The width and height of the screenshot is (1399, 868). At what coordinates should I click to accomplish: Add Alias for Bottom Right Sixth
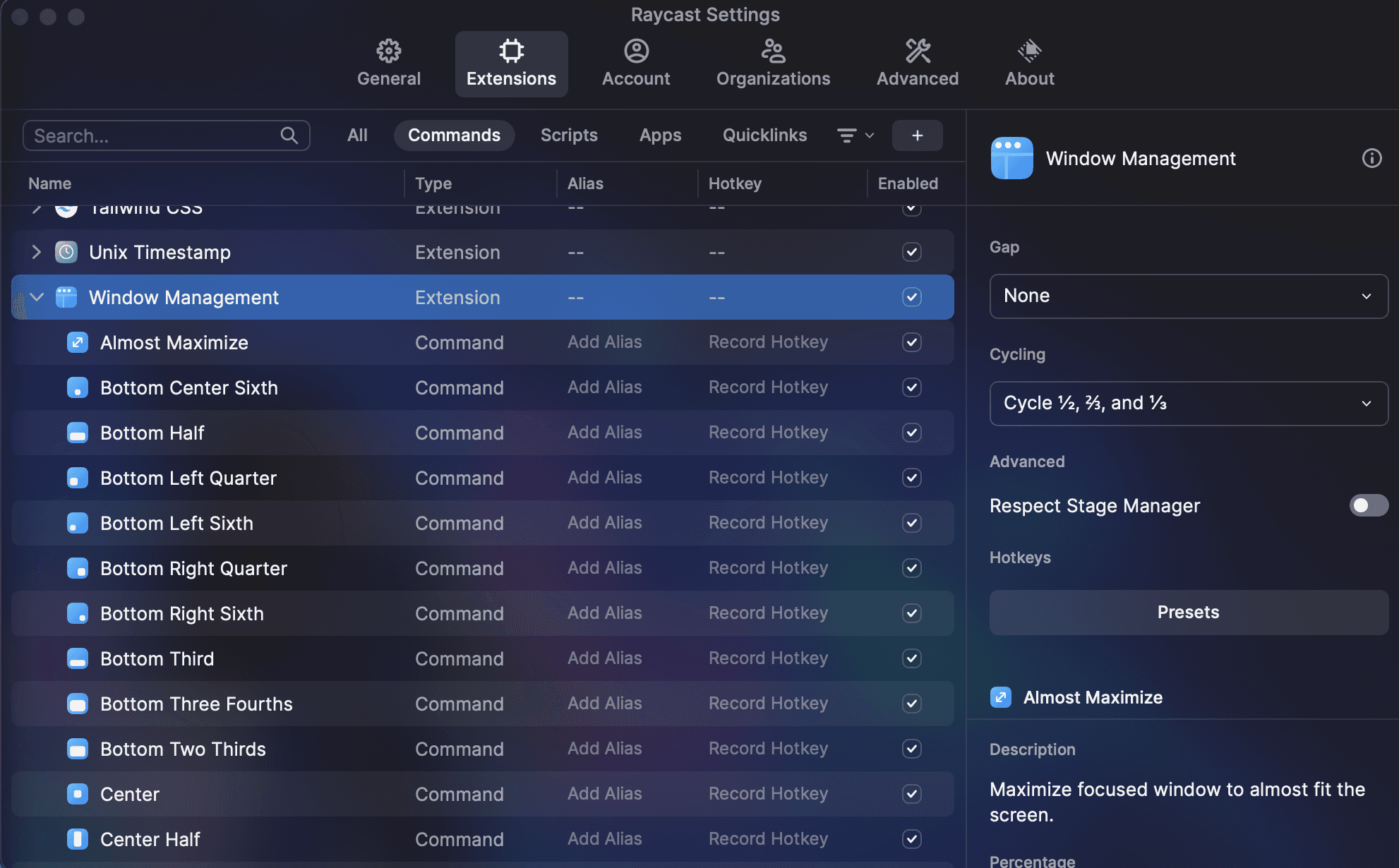(x=605, y=613)
